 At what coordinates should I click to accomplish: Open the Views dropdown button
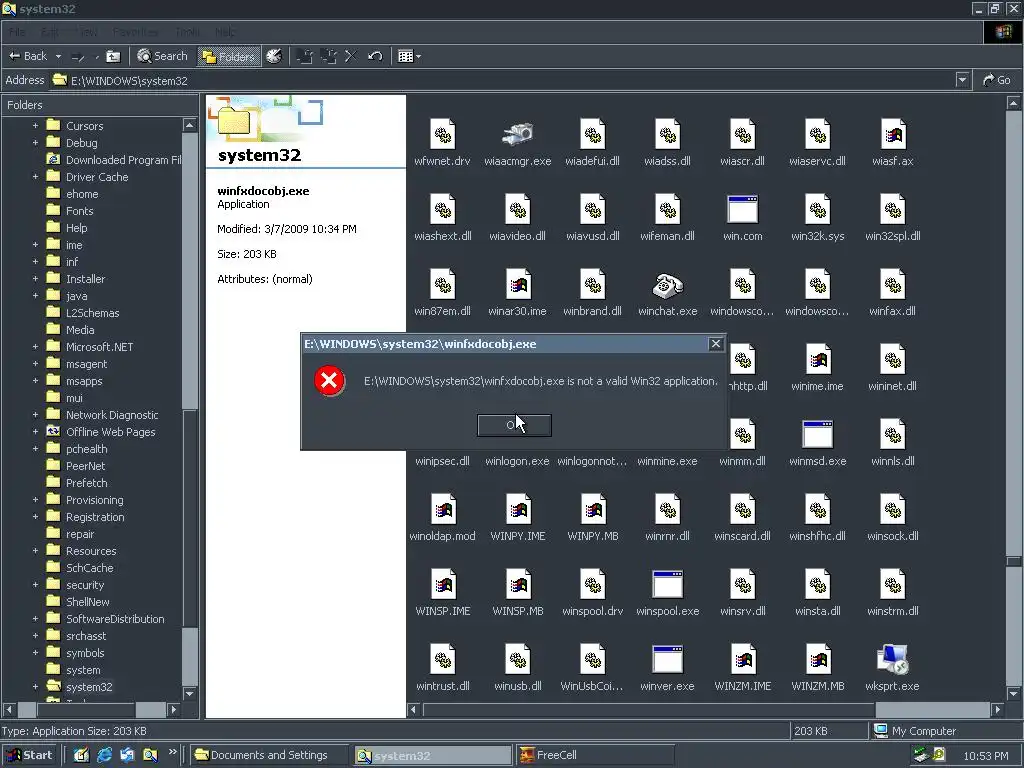coord(409,56)
